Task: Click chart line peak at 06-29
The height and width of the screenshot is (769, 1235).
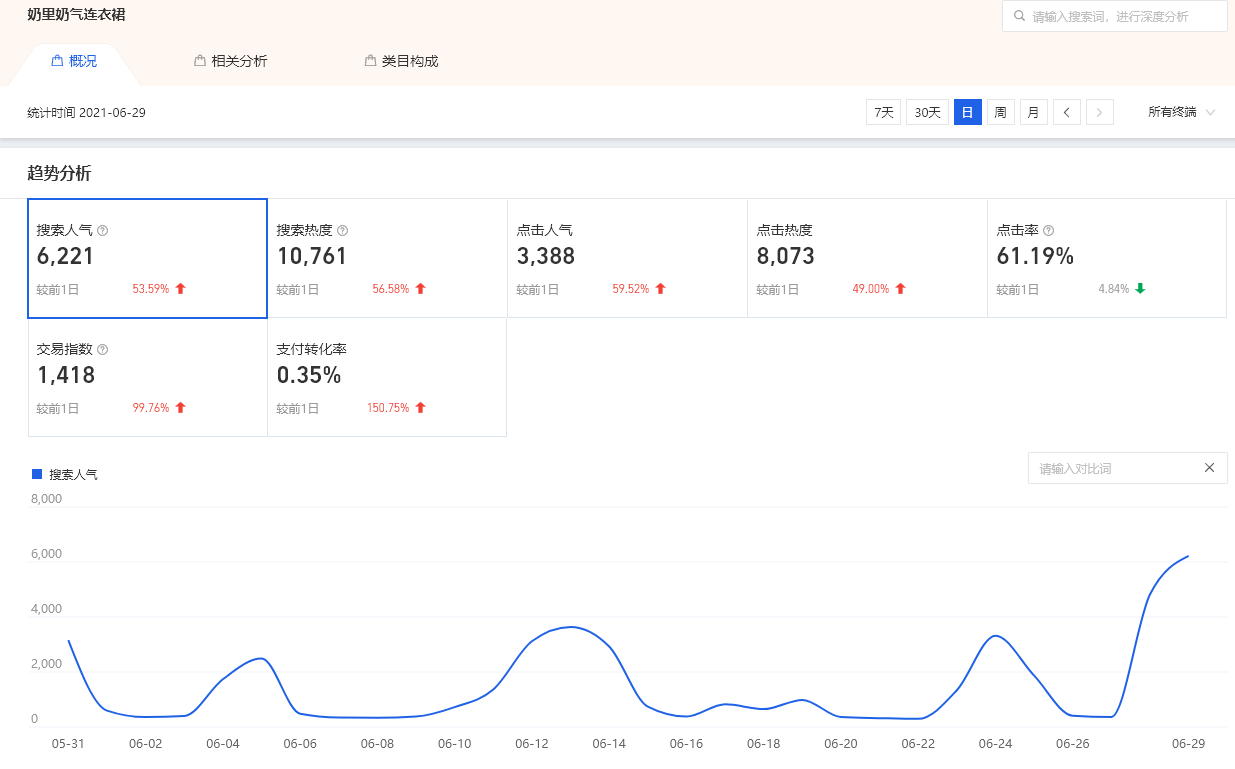Action: 1188,556
